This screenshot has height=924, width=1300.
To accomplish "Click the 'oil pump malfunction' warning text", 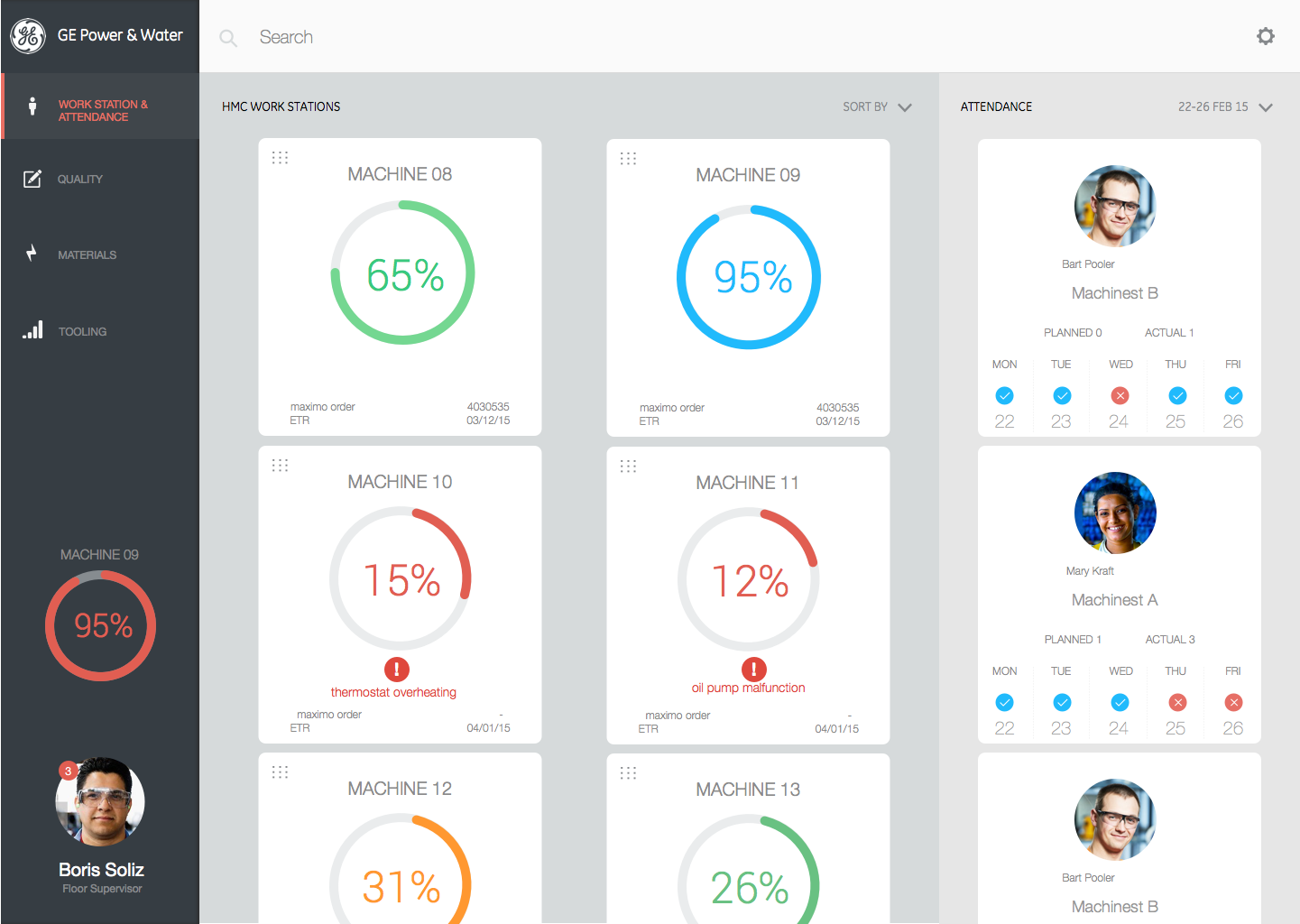I will [x=749, y=688].
